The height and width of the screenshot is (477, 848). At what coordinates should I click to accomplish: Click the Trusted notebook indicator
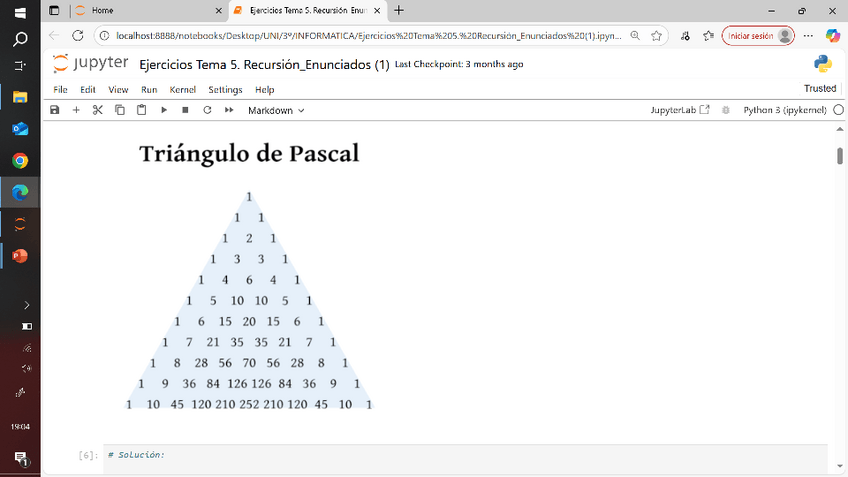(820, 88)
